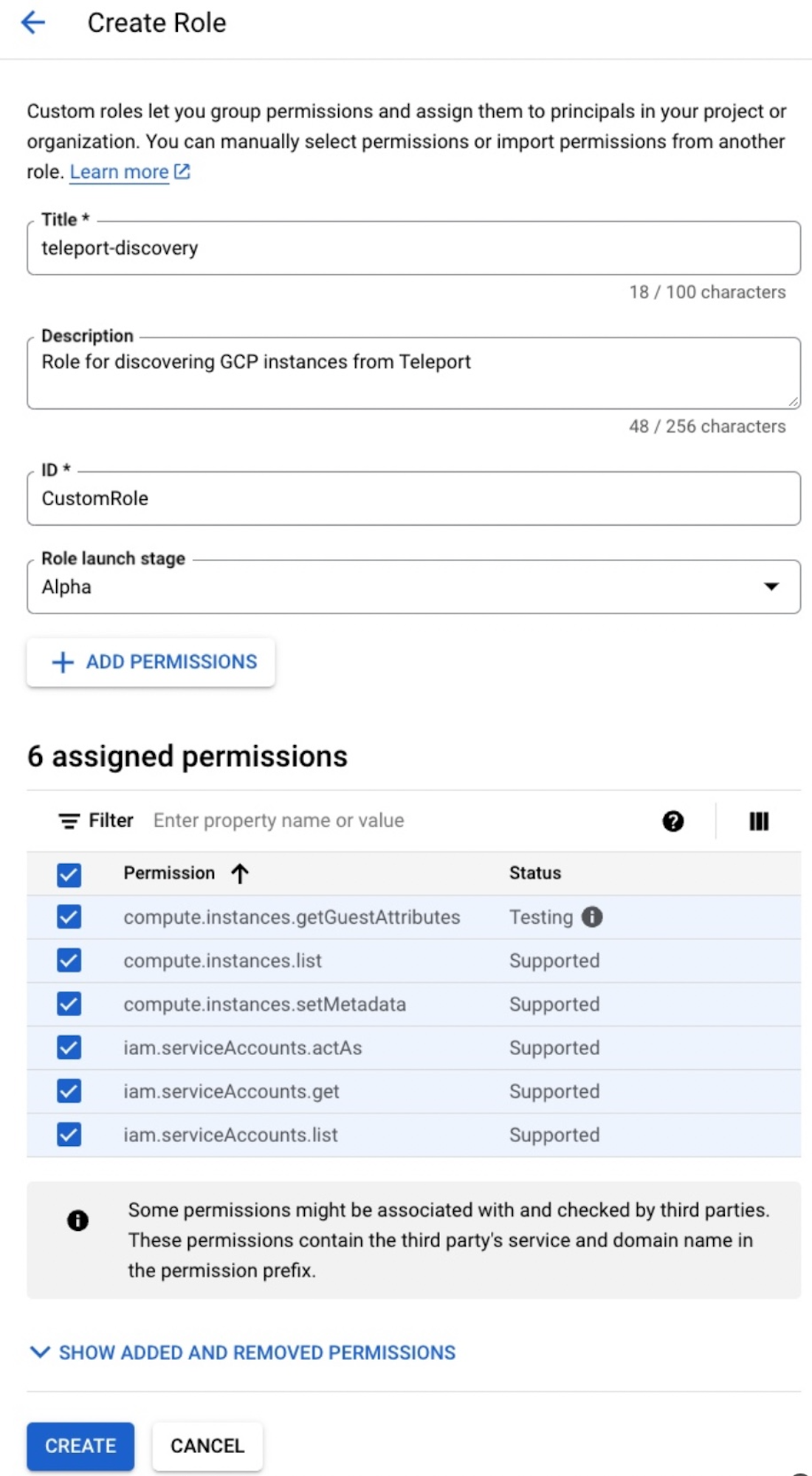Image resolution: width=812 pixels, height=1476 pixels.
Task: Expand Show Added and Removed Permissions
Action: [x=242, y=1353]
